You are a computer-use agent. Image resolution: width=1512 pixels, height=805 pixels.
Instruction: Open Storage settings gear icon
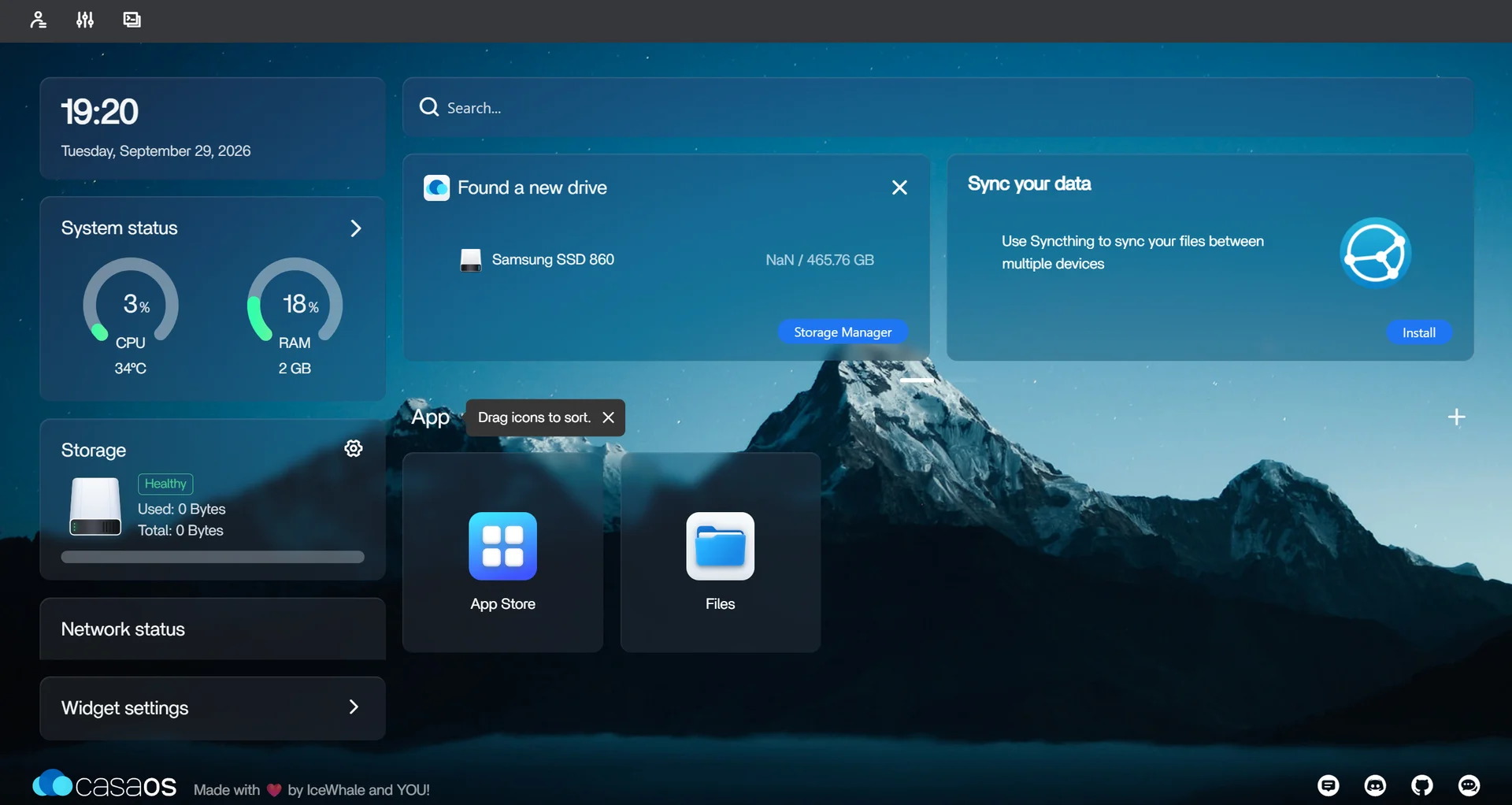click(354, 448)
